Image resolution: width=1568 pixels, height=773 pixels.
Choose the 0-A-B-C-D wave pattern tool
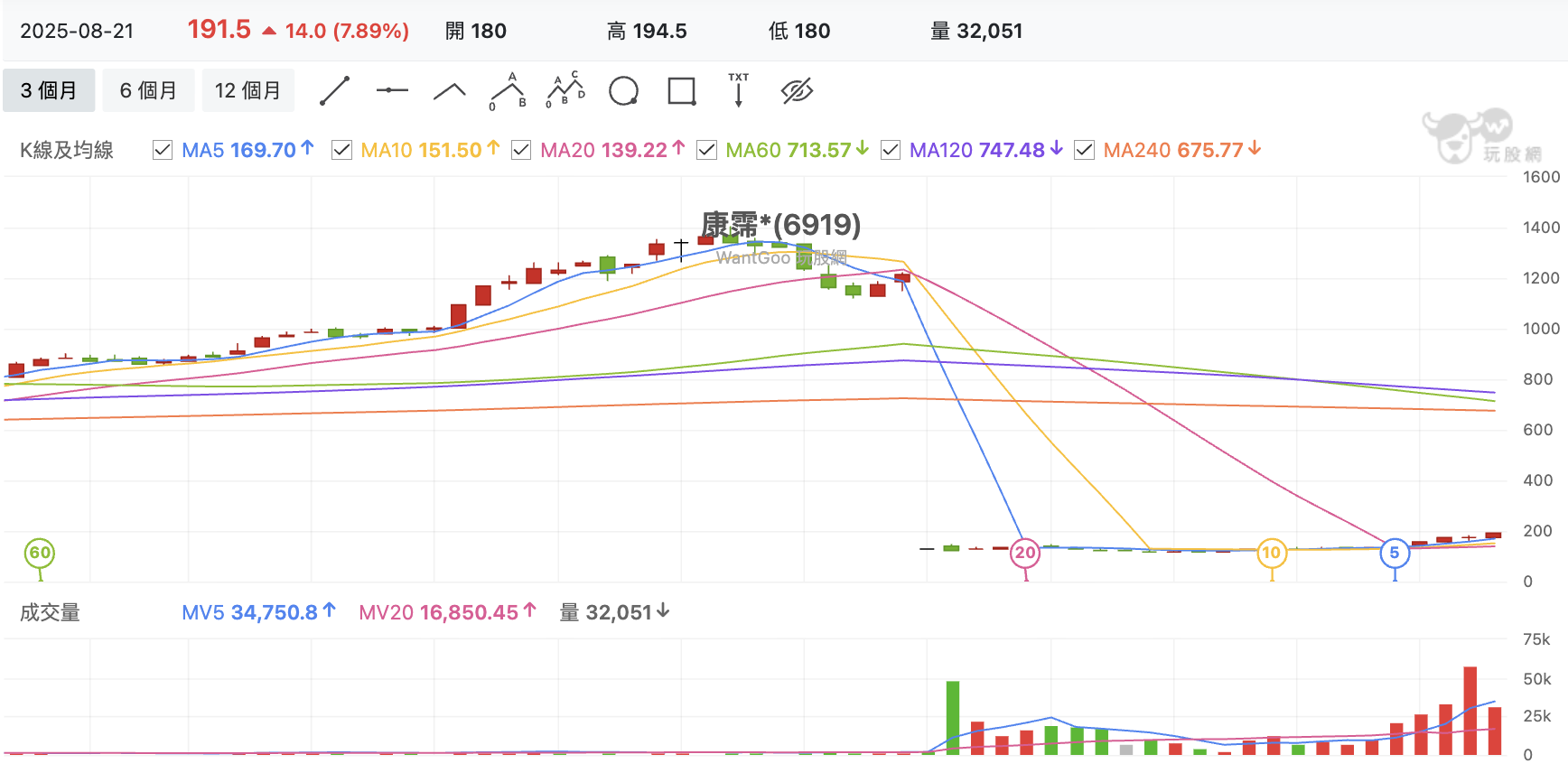click(x=565, y=90)
